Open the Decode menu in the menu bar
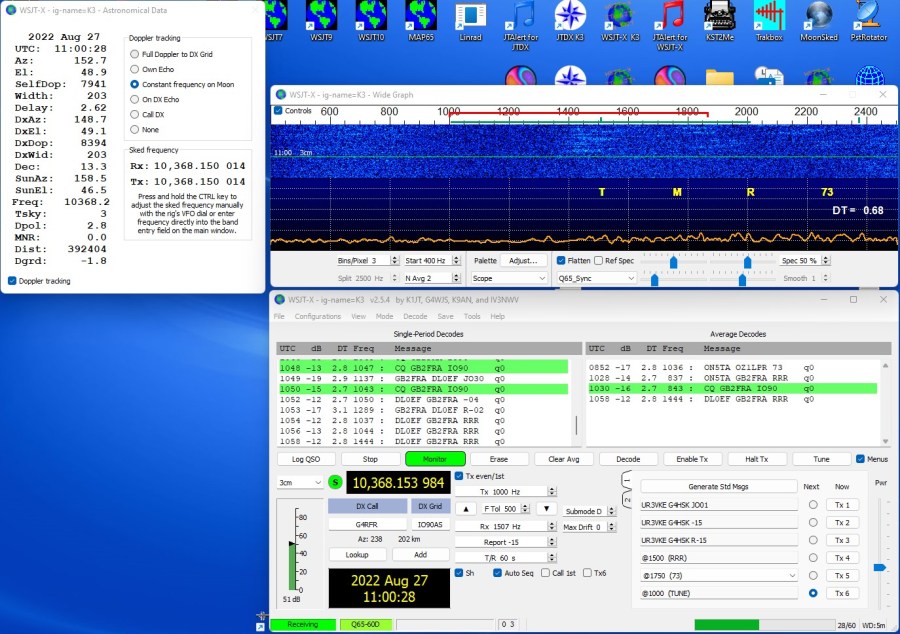The width and height of the screenshot is (900, 634). coord(415,316)
